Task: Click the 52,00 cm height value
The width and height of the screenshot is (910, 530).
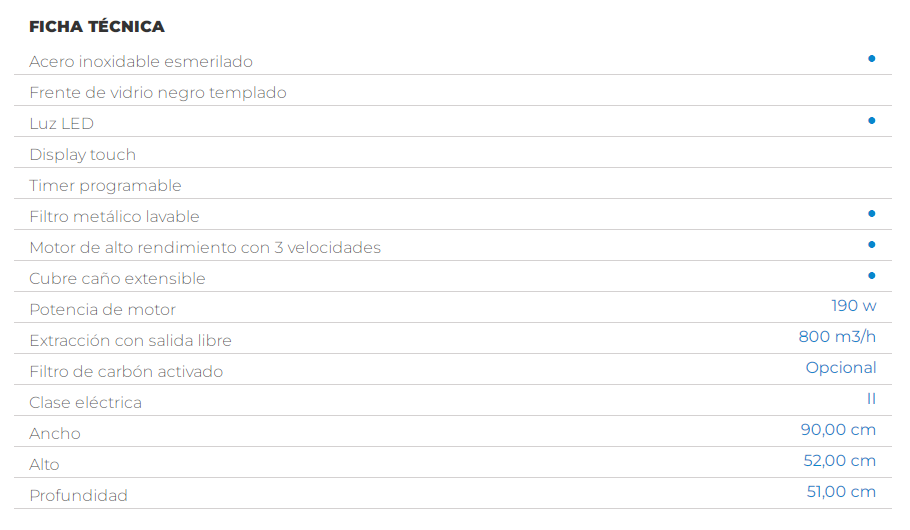Action: tap(839, 461)
